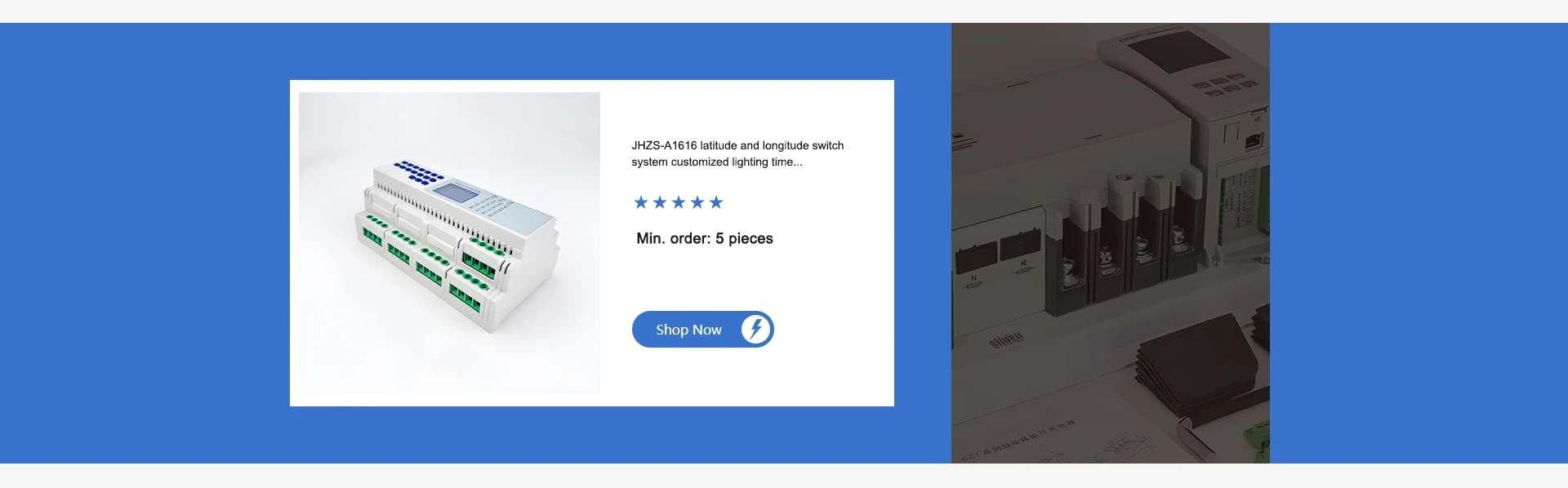1568x488 pixels.
Task: Select the first rating star
Action: [x=641, y=202]
